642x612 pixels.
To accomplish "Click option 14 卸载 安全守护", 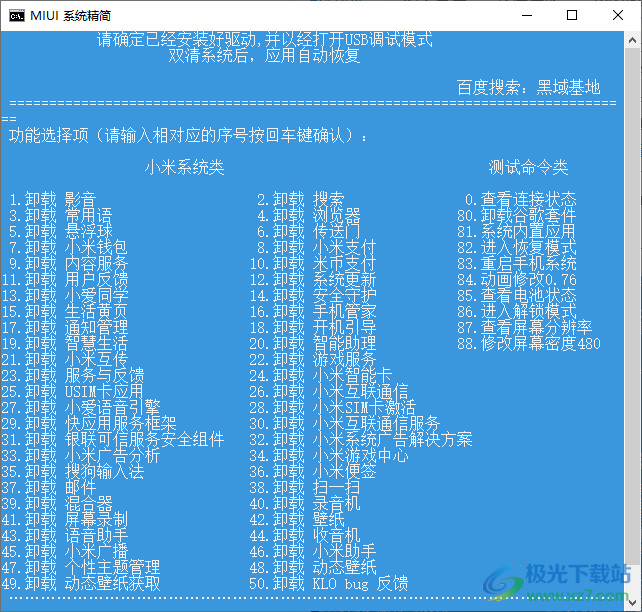I will (313, 296).
